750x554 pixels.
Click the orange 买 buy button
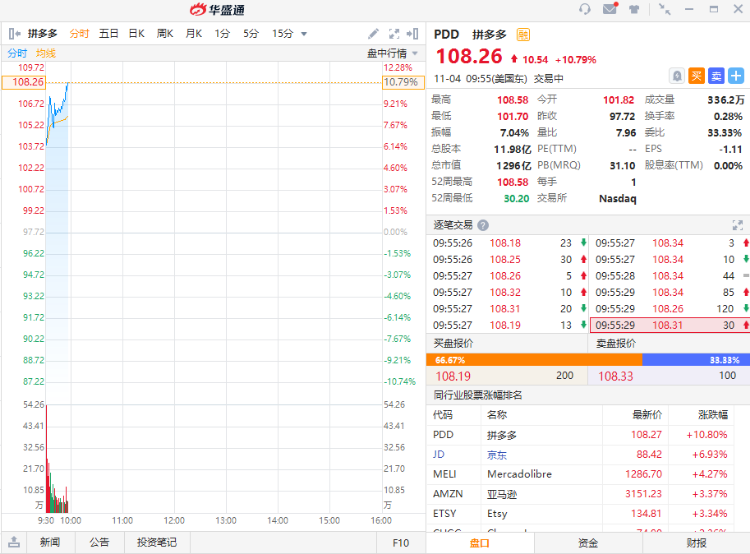coord(697,75)
